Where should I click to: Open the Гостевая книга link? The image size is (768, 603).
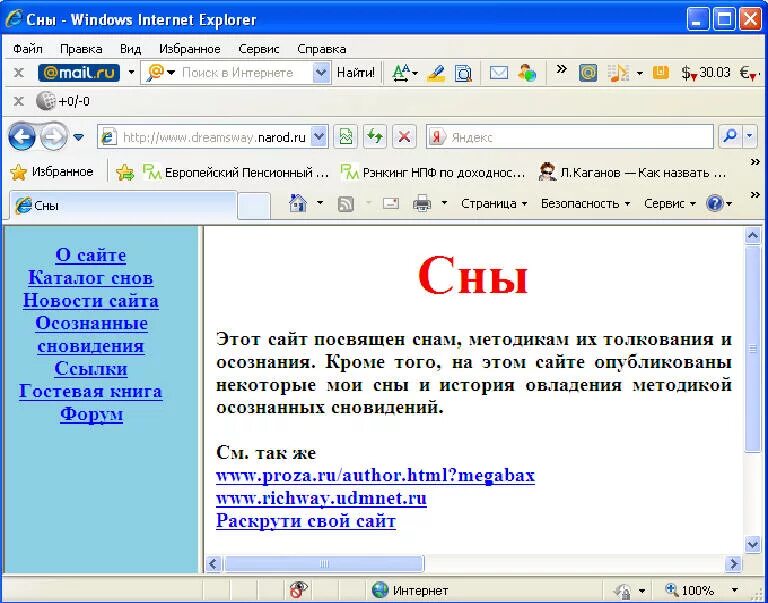[x=91, y=391]
